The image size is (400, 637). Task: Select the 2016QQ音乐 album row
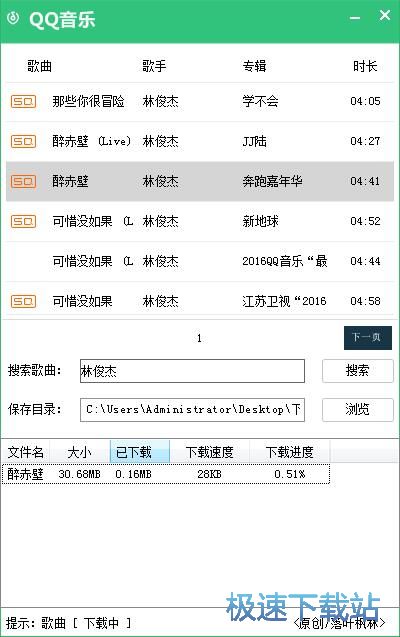(200, 261)
